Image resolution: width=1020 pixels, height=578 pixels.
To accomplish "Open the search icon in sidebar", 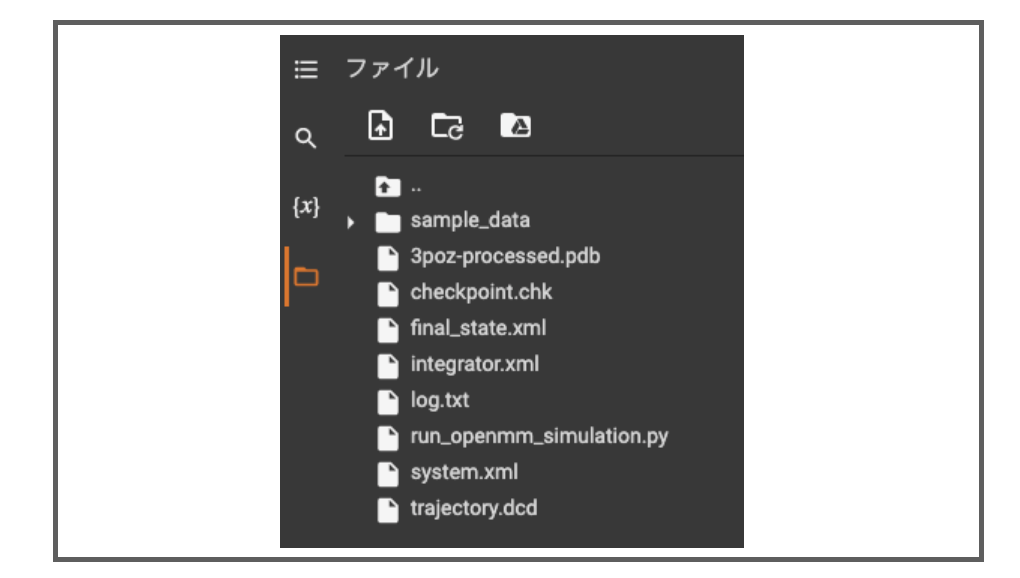I will click(306, 138).
